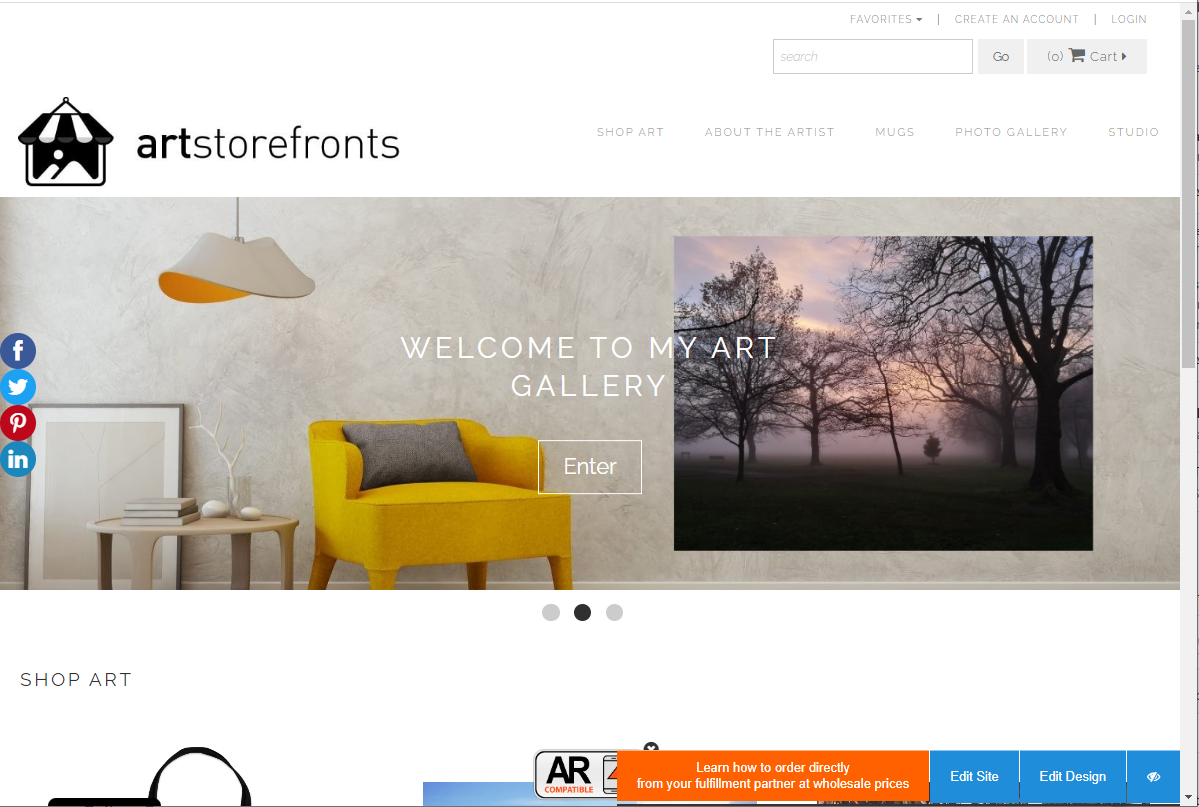The height and width of the screenshot is (807, 1199).
Task: Select the third carousel slide dot
Action: [614, 613]
